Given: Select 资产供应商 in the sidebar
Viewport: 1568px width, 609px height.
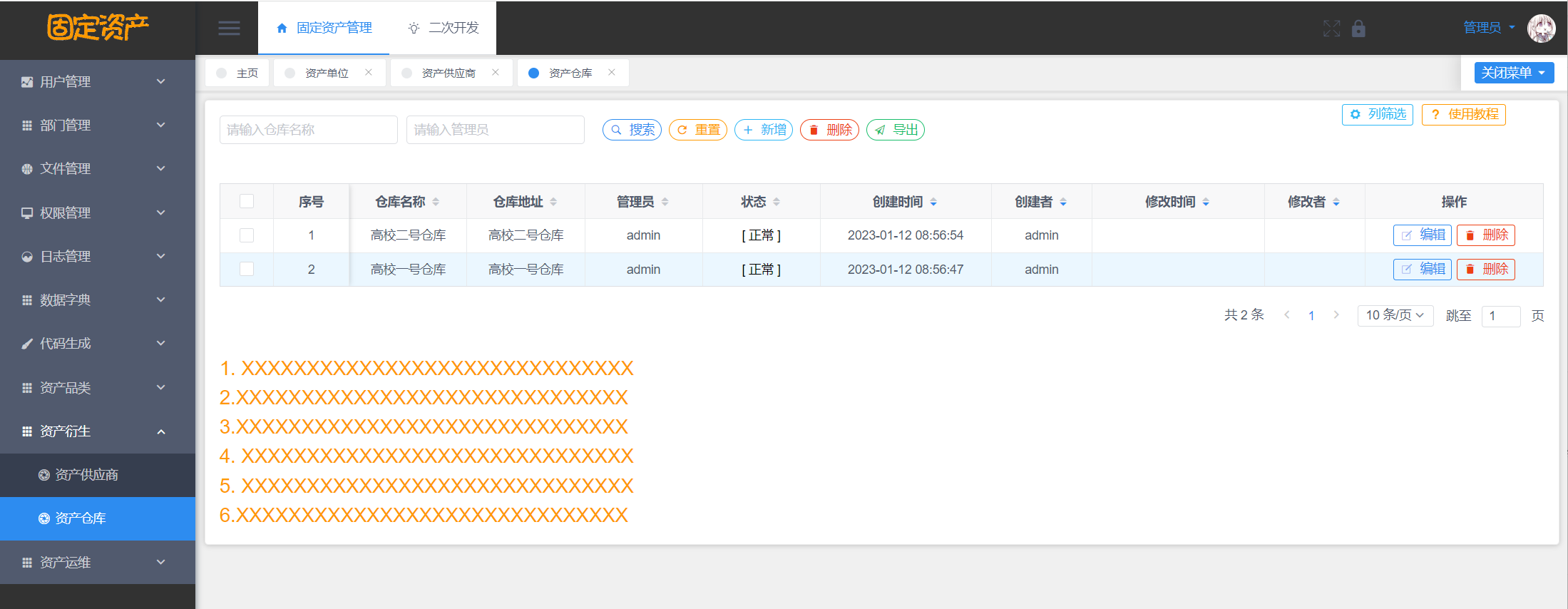Looking at the screenshot, I should (86, 475).
